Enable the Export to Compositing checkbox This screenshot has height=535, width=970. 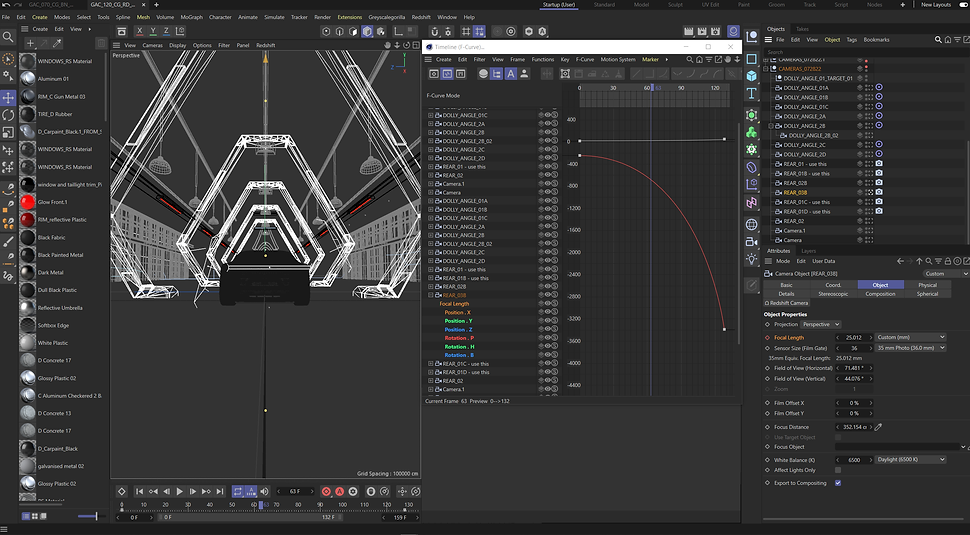click(x=838, y=483)
